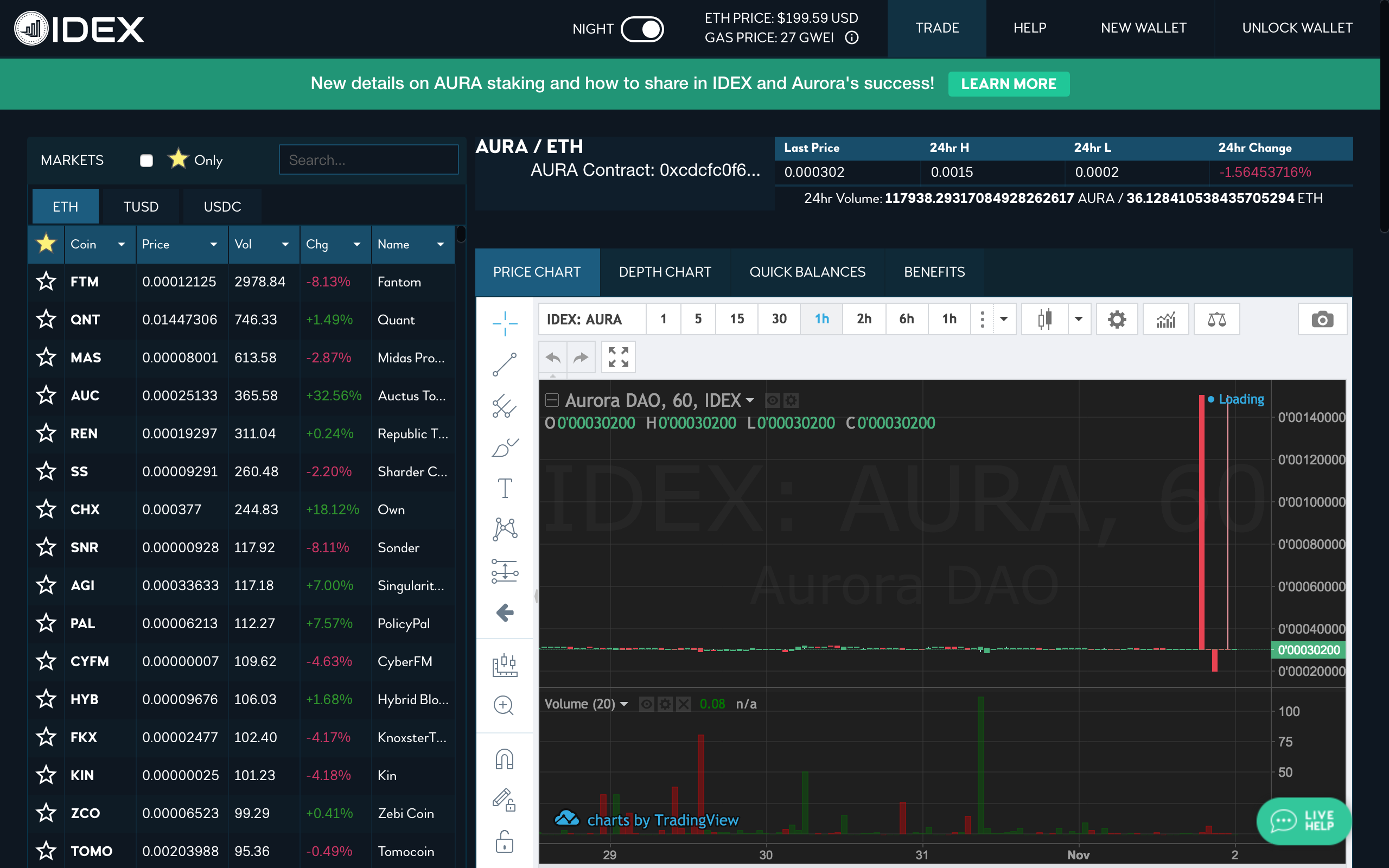Expand the Price column sort dropdown
Viewport: 1389px width, 868px height.
[x=214, y=245]
